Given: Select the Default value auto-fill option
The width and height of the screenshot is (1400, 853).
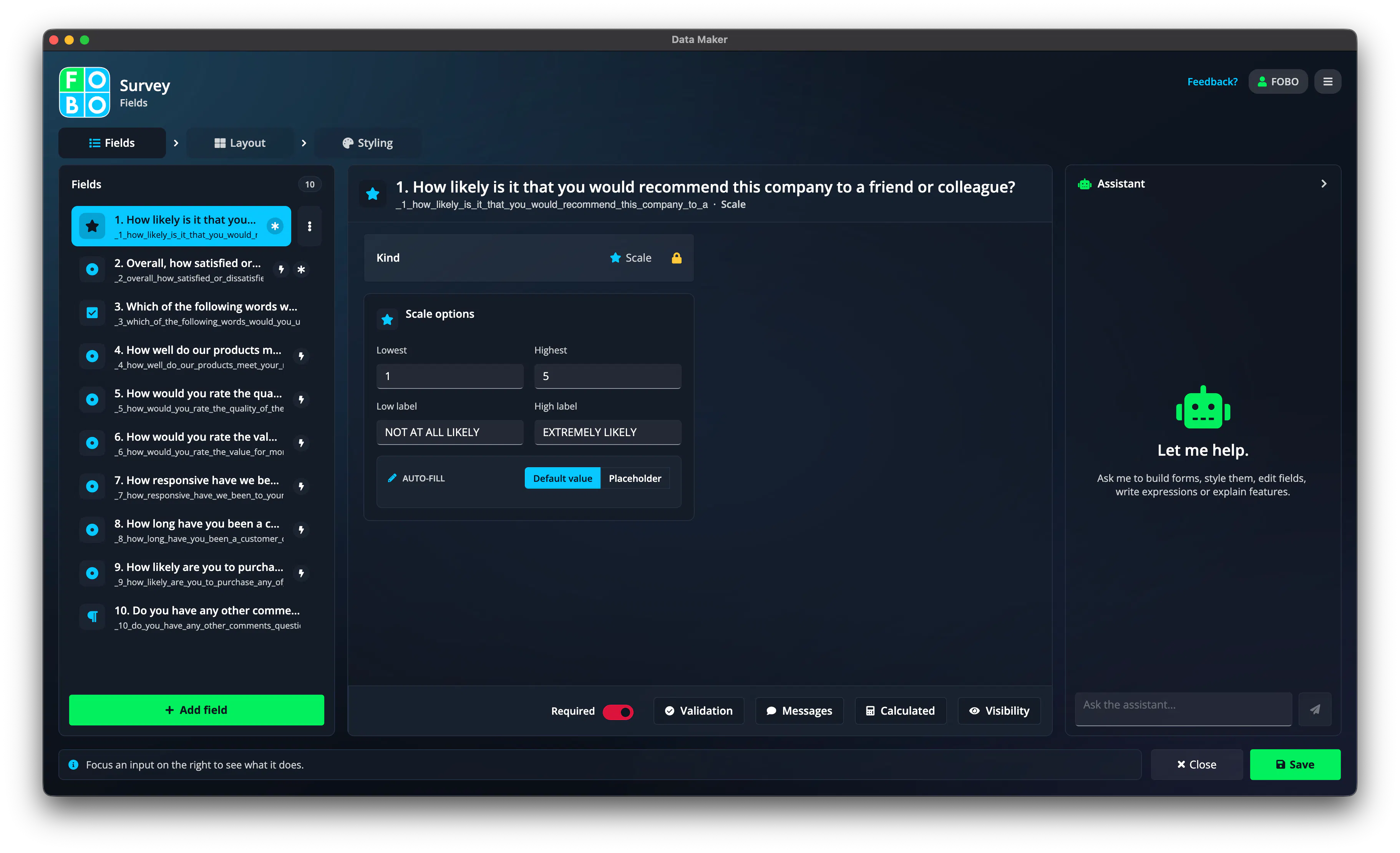Looking at the screenshot, I should (562, 478).
